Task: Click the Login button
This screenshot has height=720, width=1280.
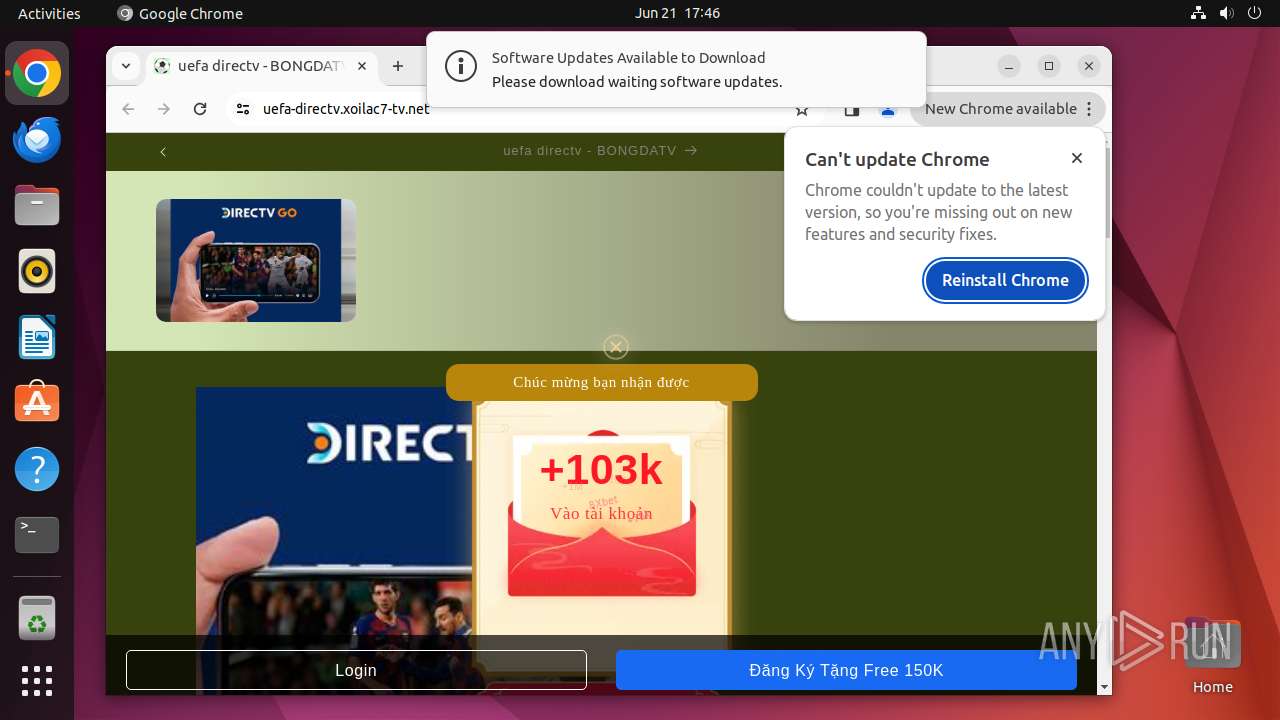Action: pos(356,670)
